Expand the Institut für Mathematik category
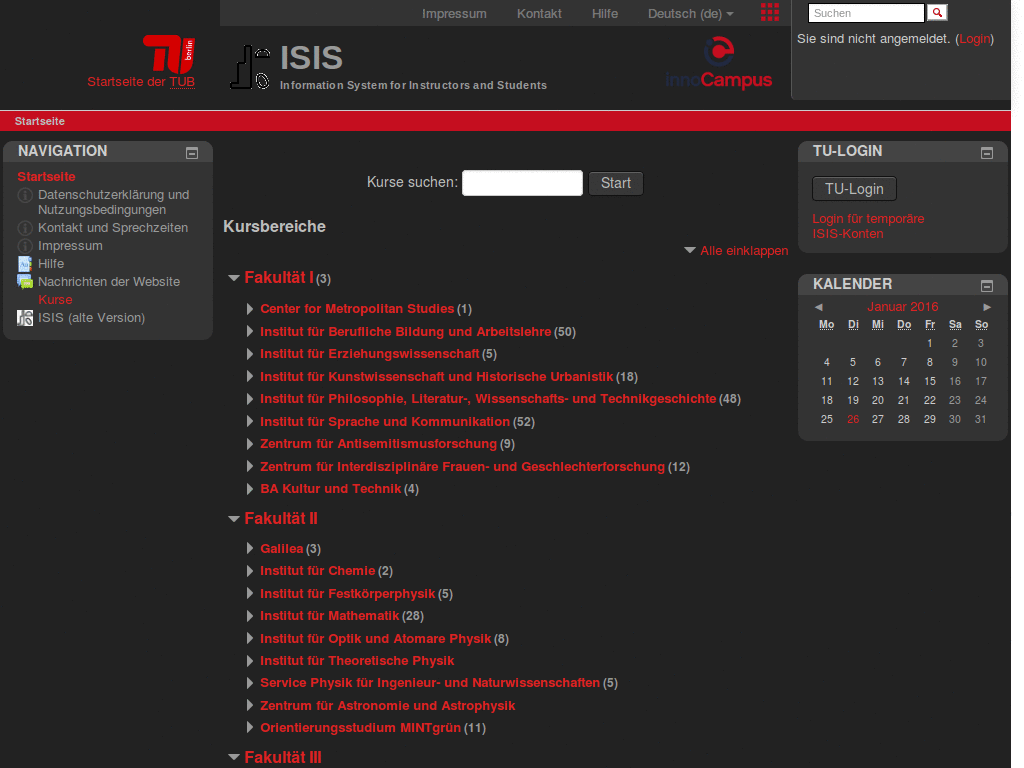Viewport: 1024px width, 768px height. pos(249,616)
